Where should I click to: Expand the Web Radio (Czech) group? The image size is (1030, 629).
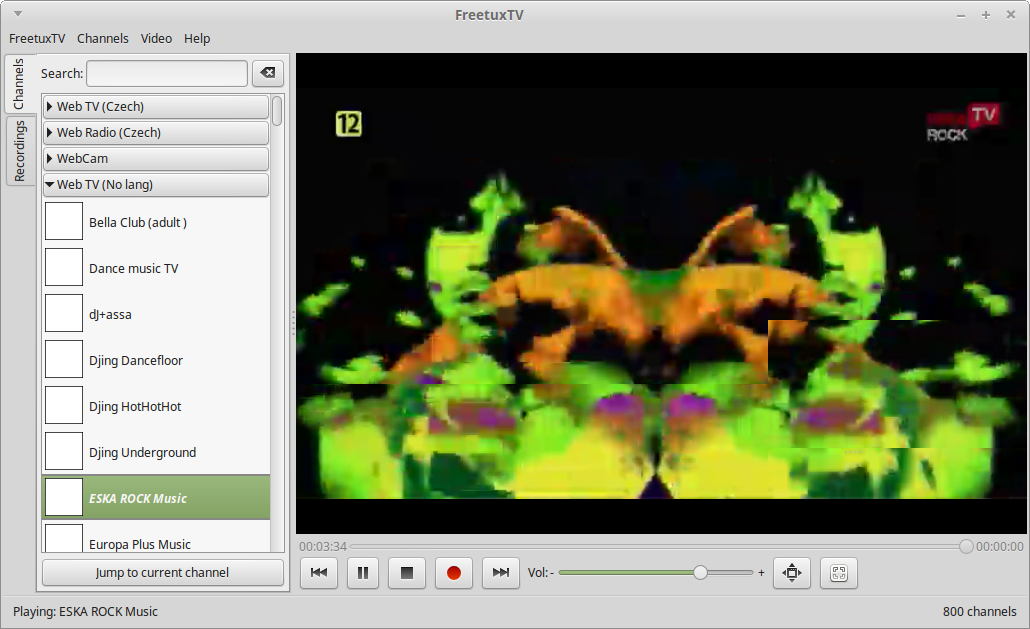156,133
